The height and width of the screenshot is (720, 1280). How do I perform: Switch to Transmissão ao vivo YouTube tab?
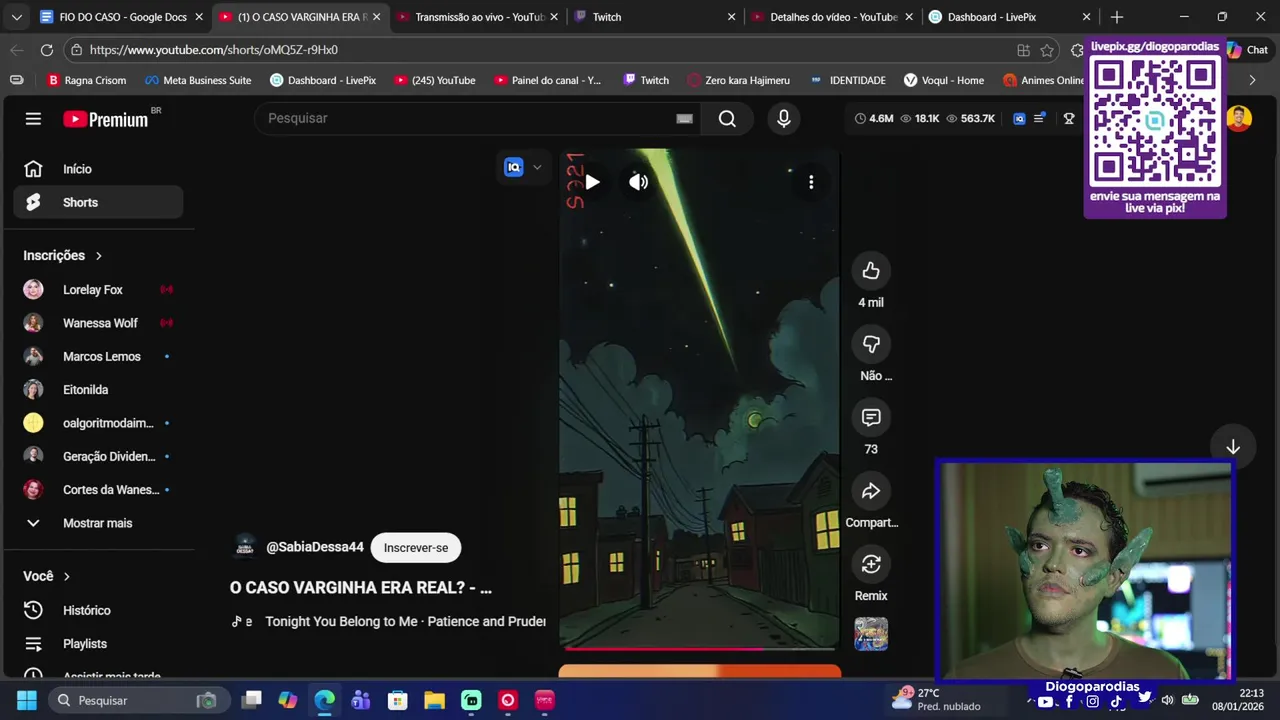coord(478,17)
